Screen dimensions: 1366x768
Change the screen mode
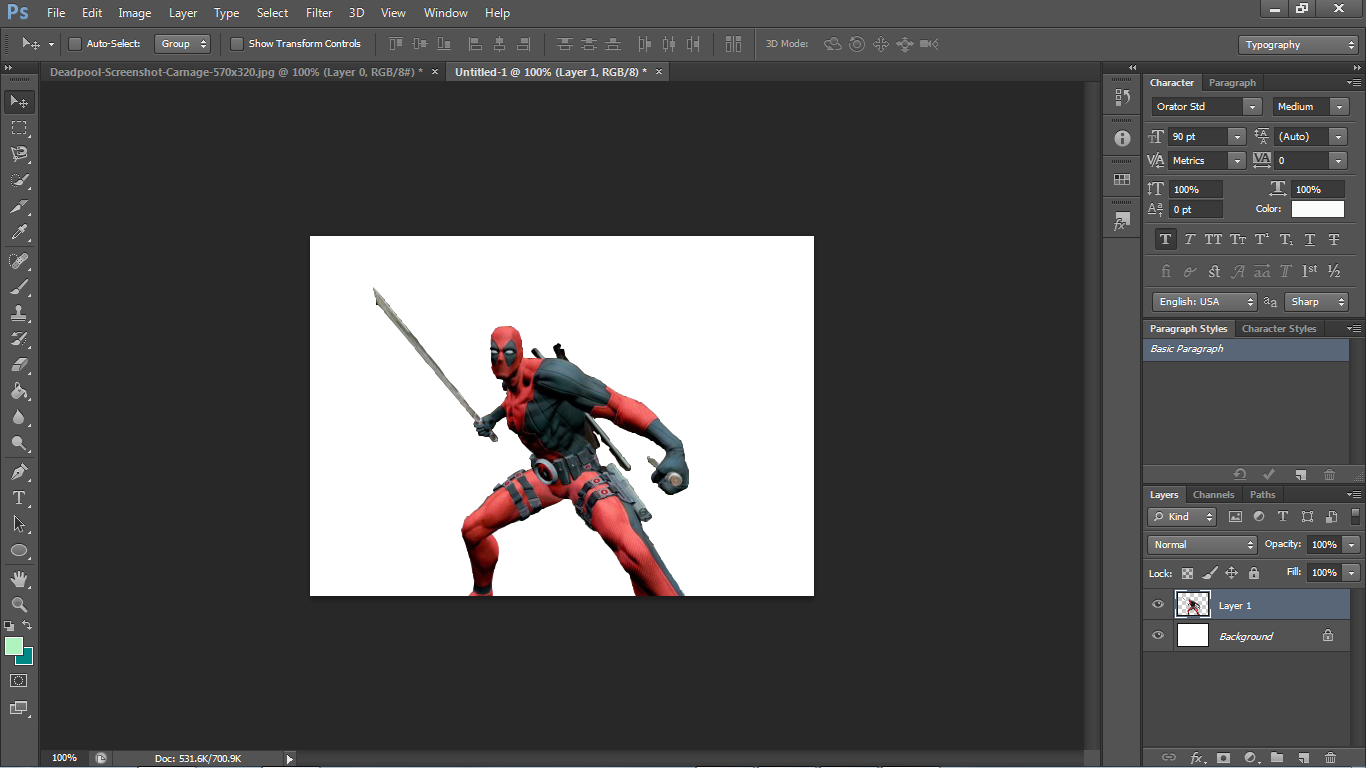(x=19, y=708)
